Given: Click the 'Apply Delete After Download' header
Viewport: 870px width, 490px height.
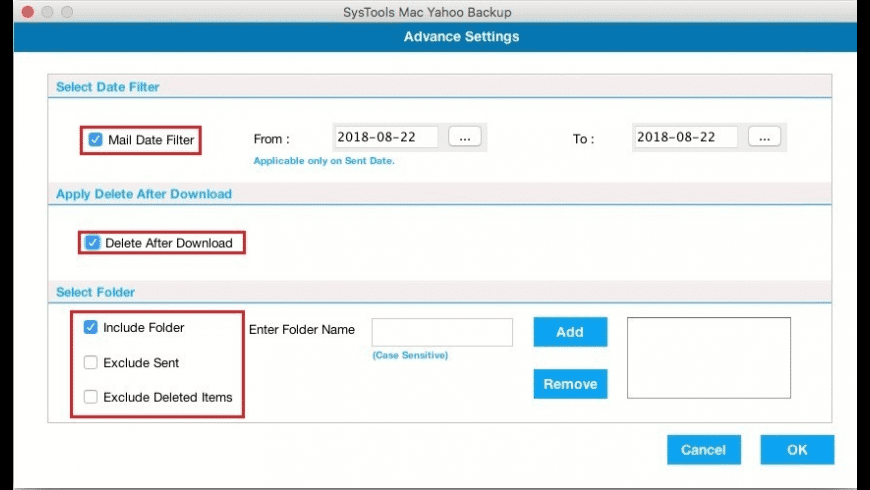Looking at the screenshot, I should [x=144, y=194].
